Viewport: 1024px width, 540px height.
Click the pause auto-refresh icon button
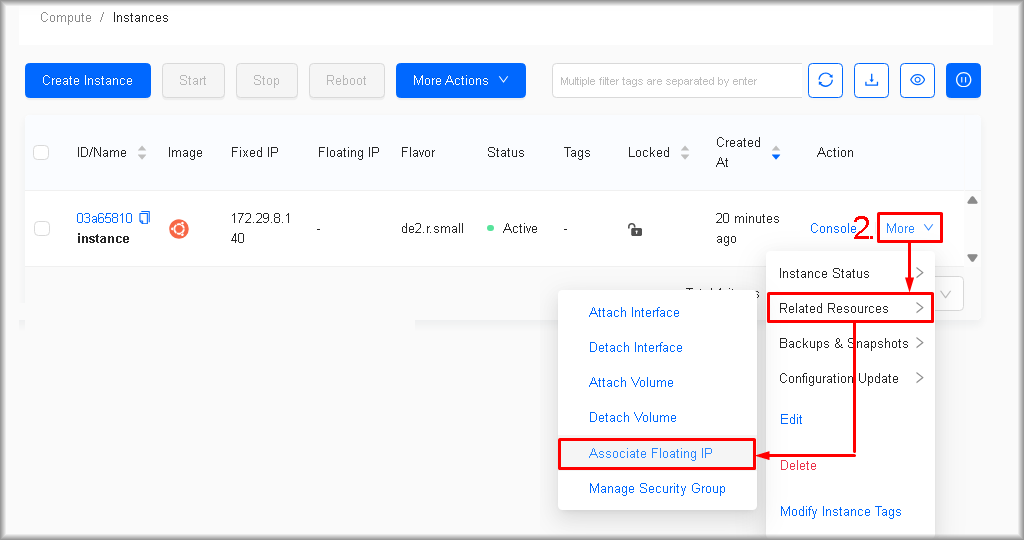[x=963, y=81]
